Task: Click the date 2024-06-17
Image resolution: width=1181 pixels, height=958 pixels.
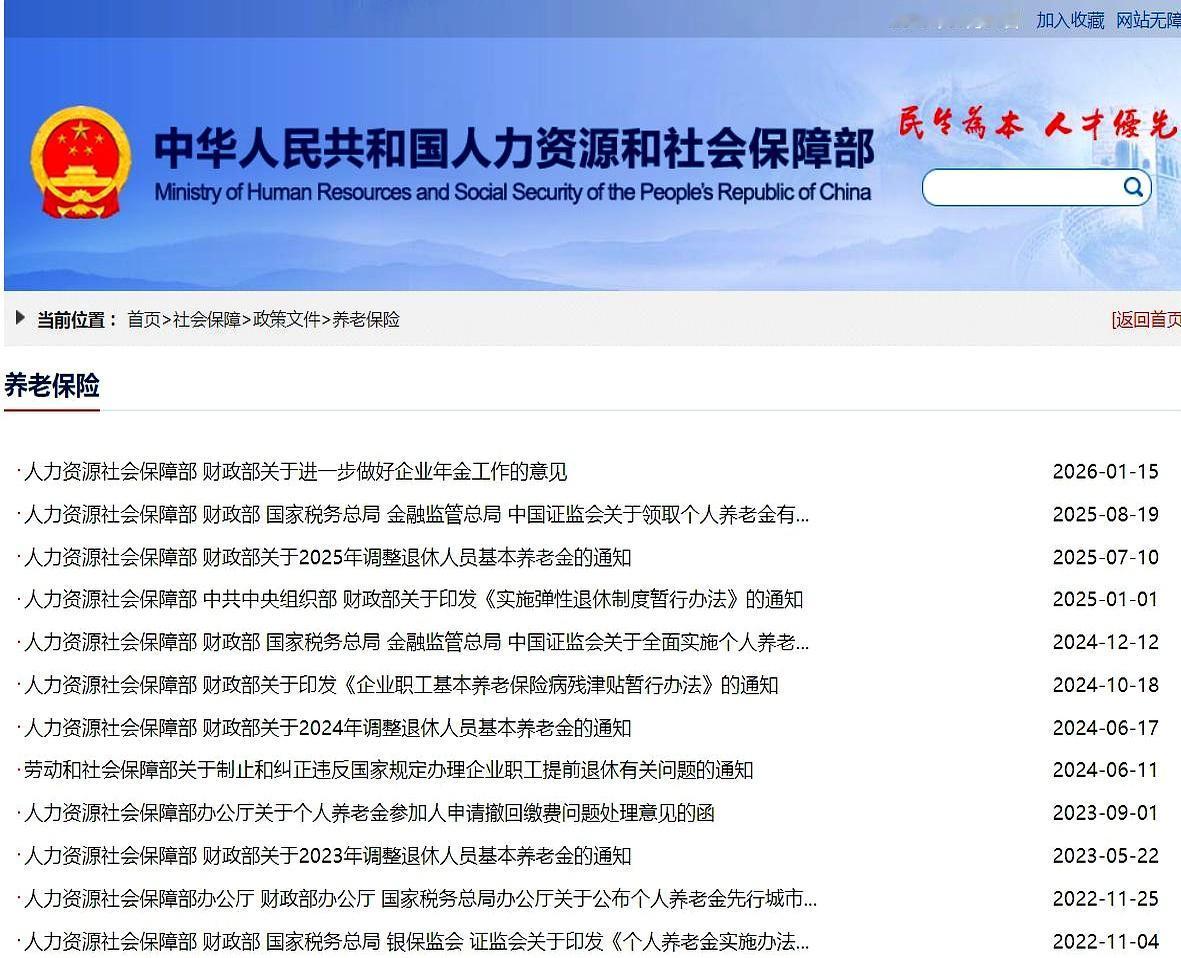Action: point(1105,728)
